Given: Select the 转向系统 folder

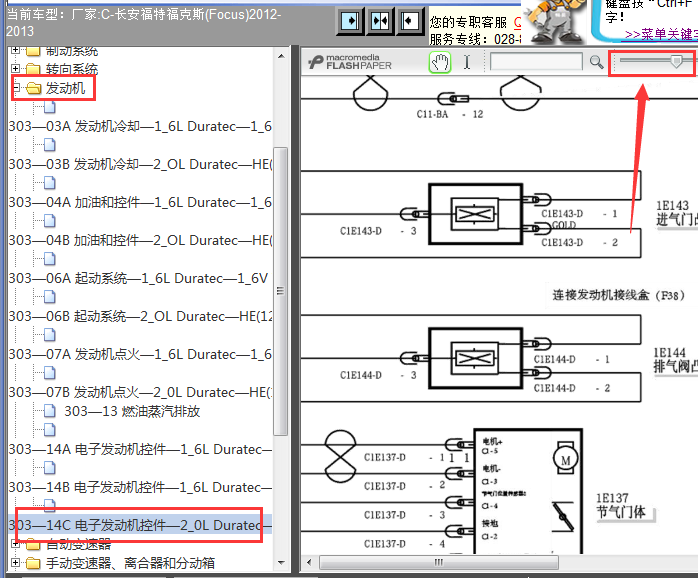Looking at the screenshot, I should pyautogui.click(x=72, y=69).
